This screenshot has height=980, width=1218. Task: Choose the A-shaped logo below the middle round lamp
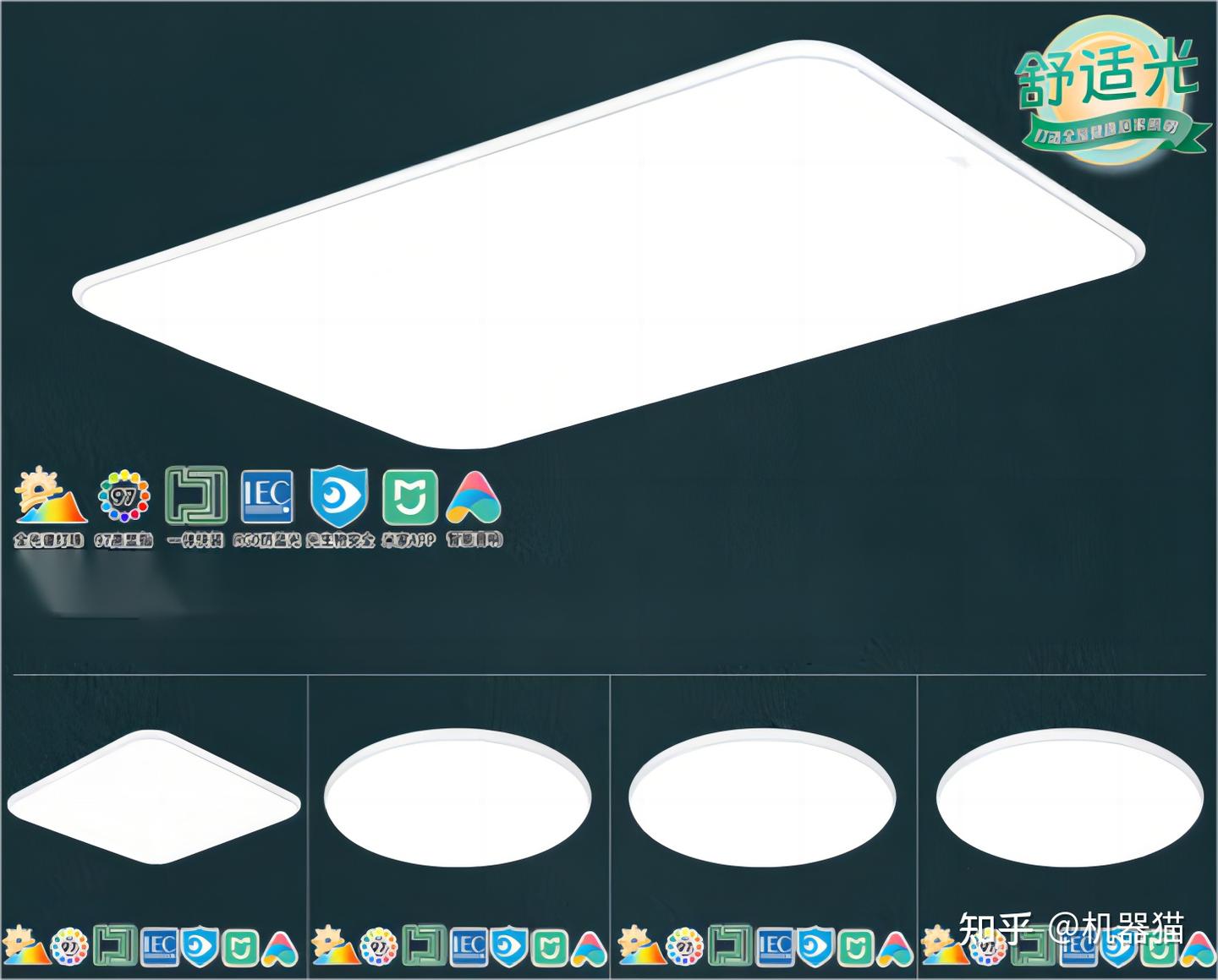895,949
